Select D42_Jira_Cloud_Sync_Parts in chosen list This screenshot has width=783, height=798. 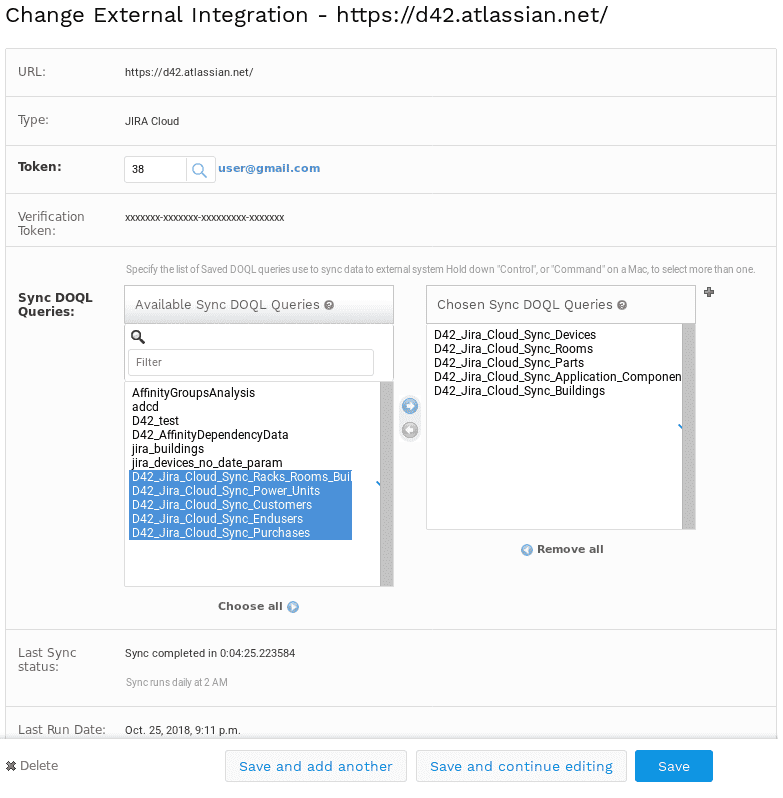tap(510, 363)
